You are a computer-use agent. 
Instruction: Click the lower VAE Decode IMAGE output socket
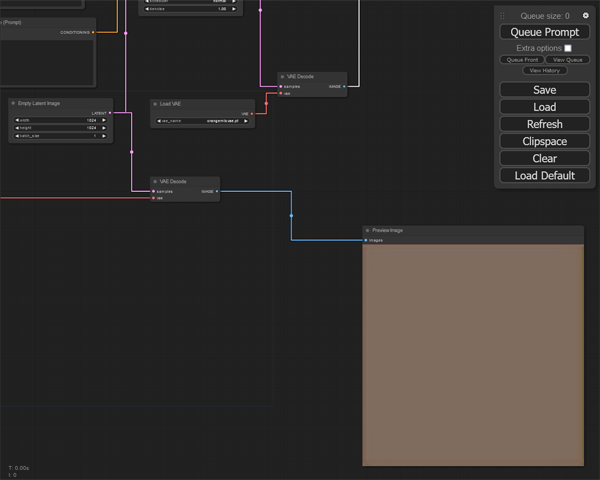pos(217,191)
